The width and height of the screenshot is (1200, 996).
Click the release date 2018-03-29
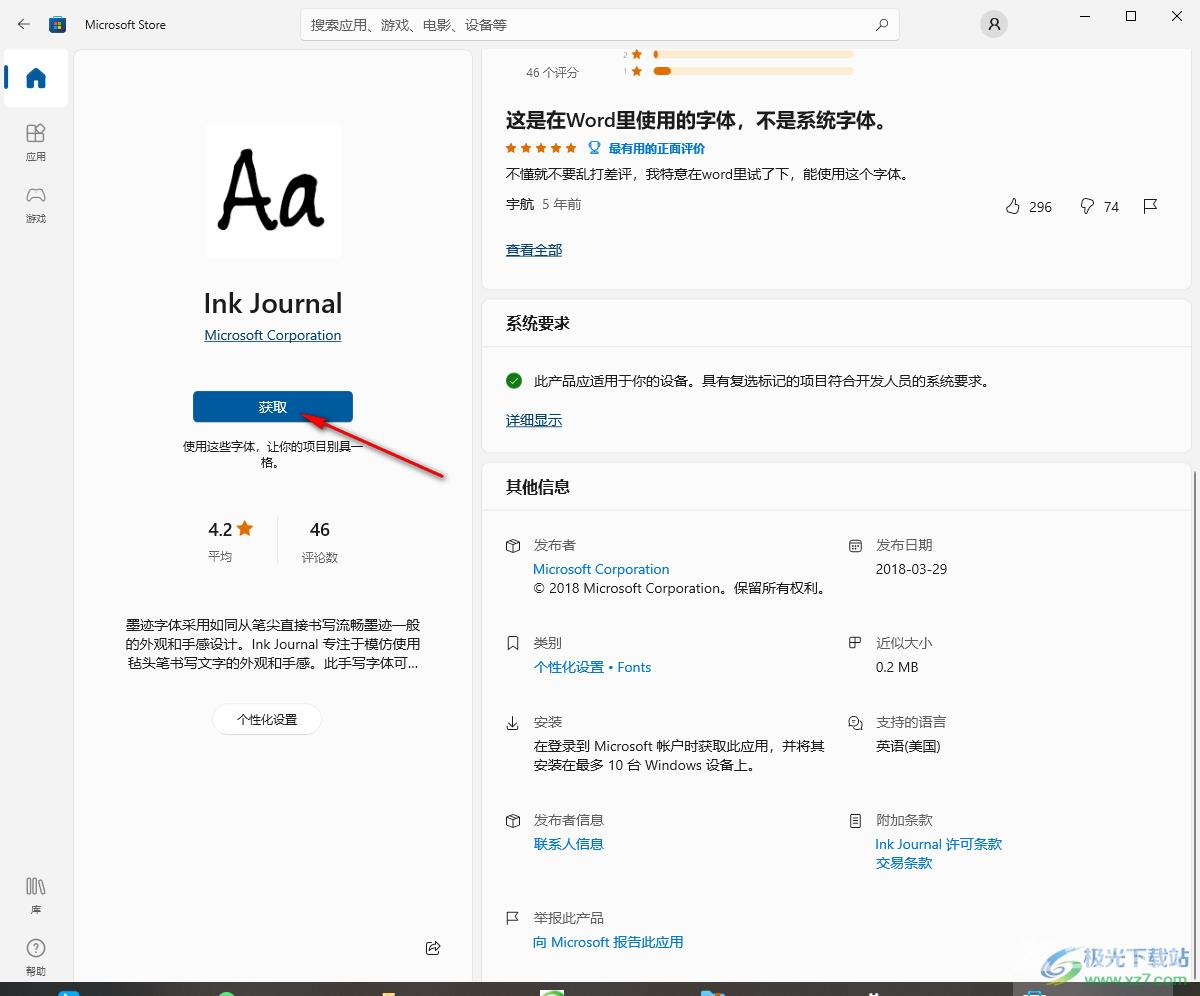coord(911,569)
